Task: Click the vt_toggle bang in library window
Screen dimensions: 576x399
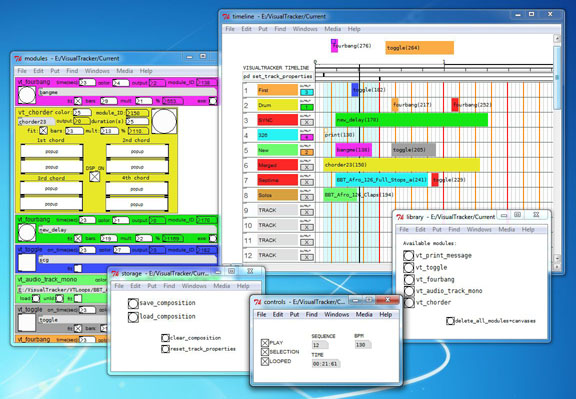Action: pos(408,267)
